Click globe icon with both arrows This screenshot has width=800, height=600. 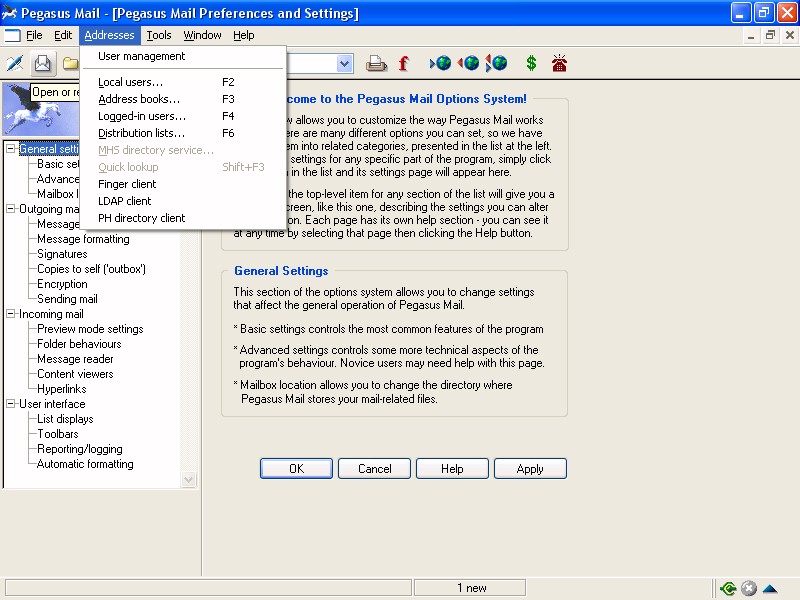(496, 63)
